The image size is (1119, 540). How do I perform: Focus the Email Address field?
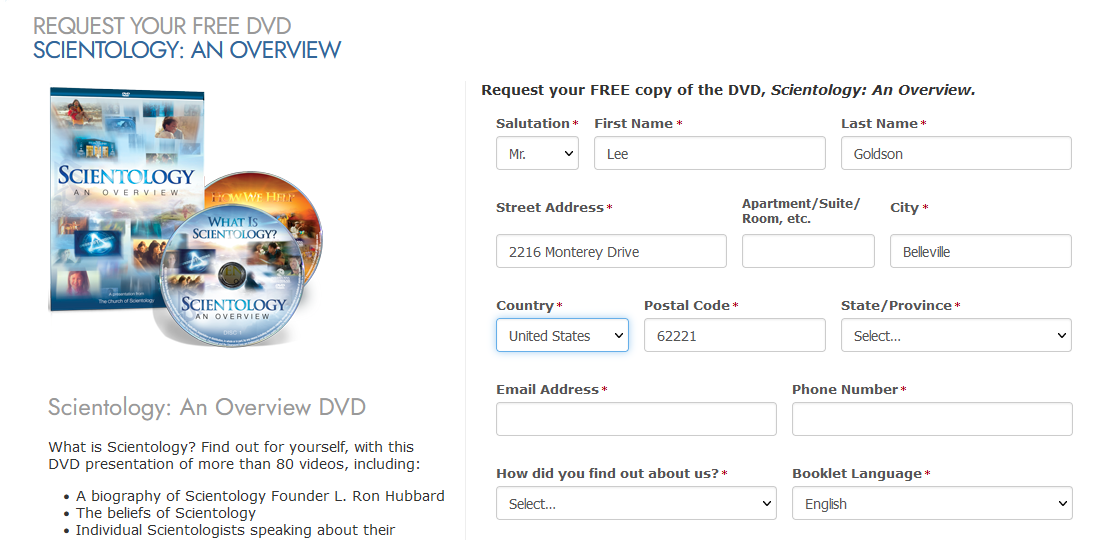pos(635,420)
